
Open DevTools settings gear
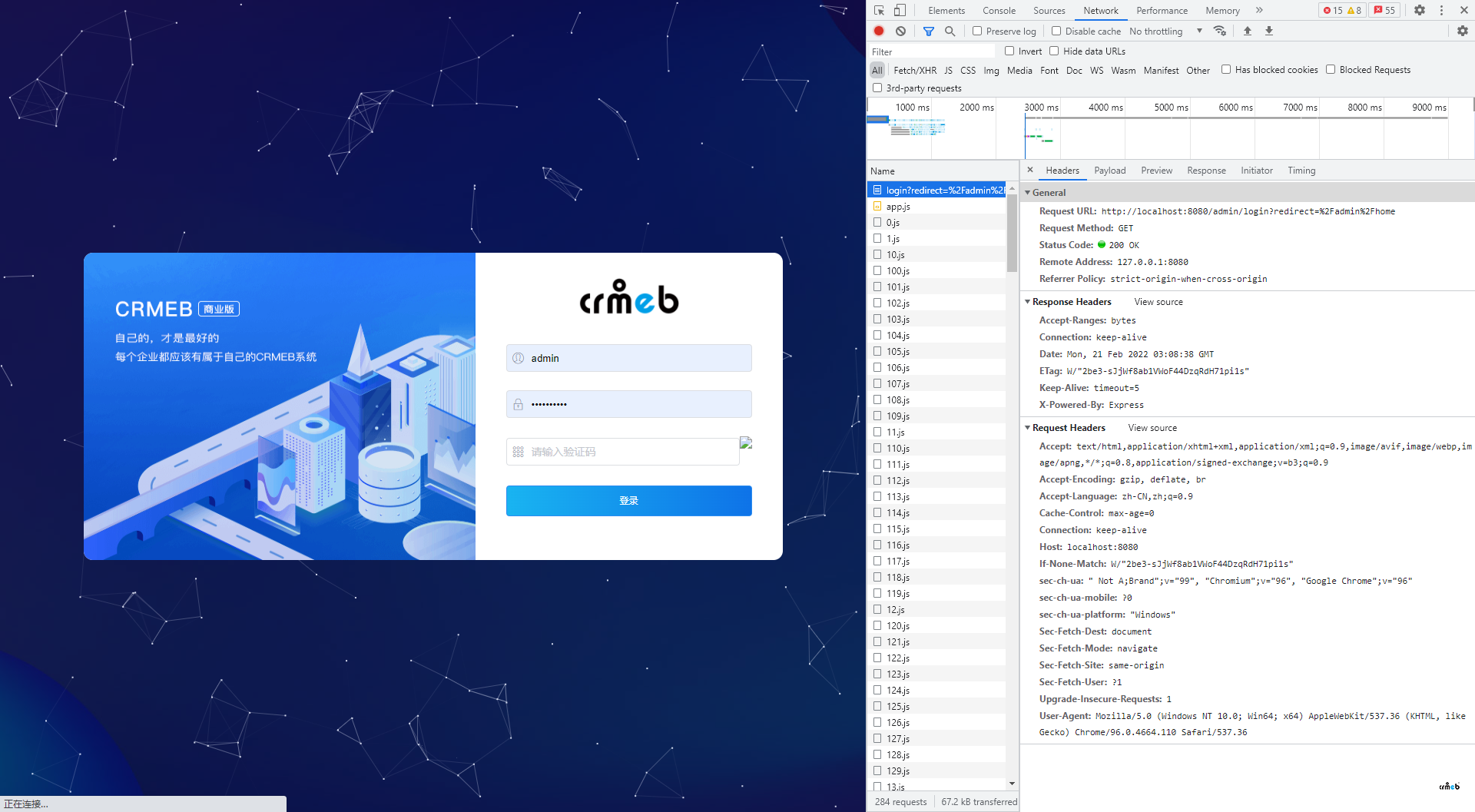pyautogui.click(x=1420, y=10)
